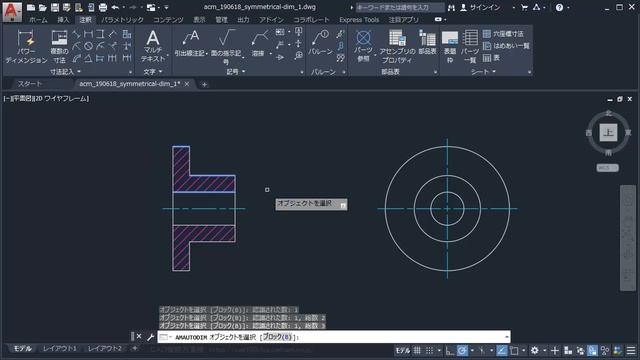Switch to the パラメトリック ribbon tab

(x=122, y=20)
